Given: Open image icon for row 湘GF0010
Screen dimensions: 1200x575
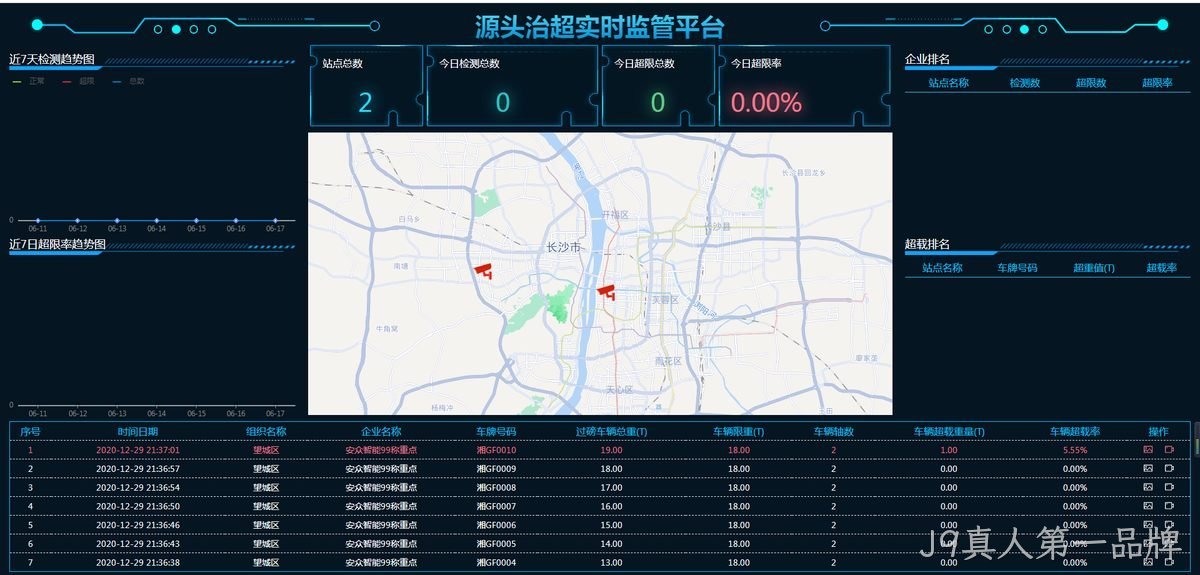Looking at the screenshot, I should [x=1148, y=450].
